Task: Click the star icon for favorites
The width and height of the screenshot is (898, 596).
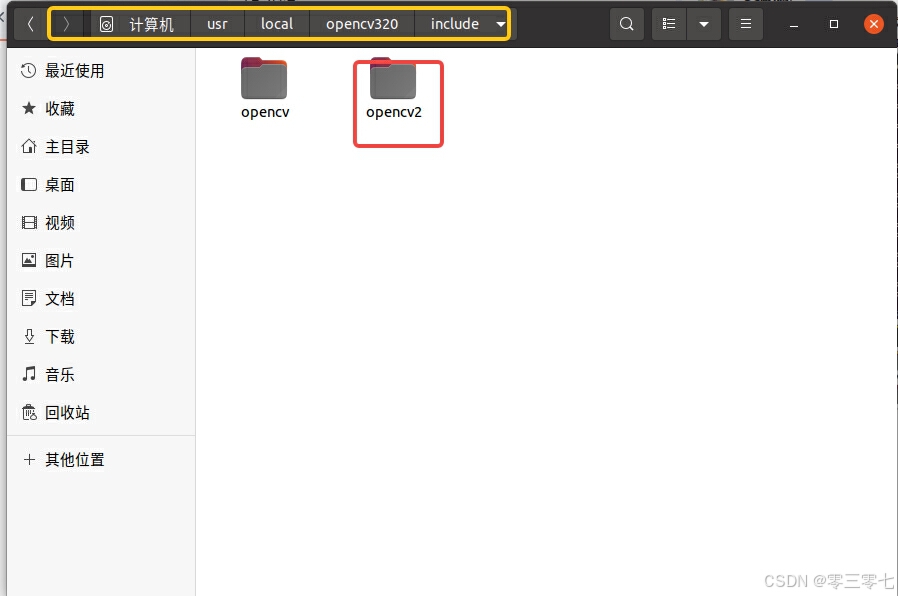Action: coord(29,108)
